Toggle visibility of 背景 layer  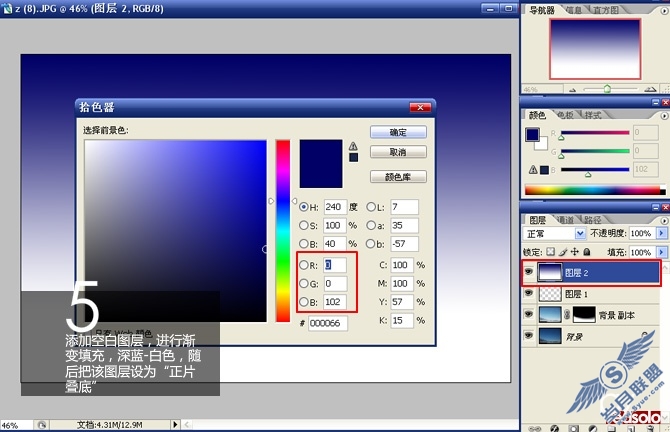click(x=529, y=335)
